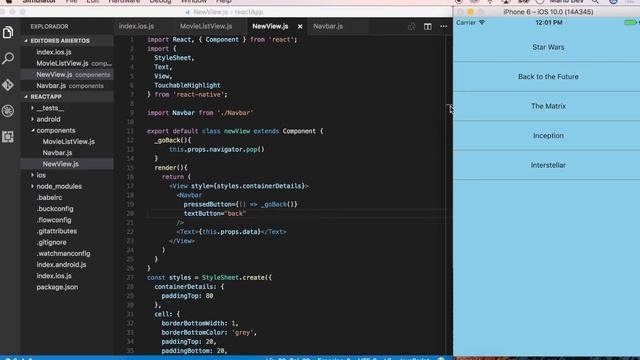
Task: Click the EXPLORADOR panel title
Action: coord(49,27)
